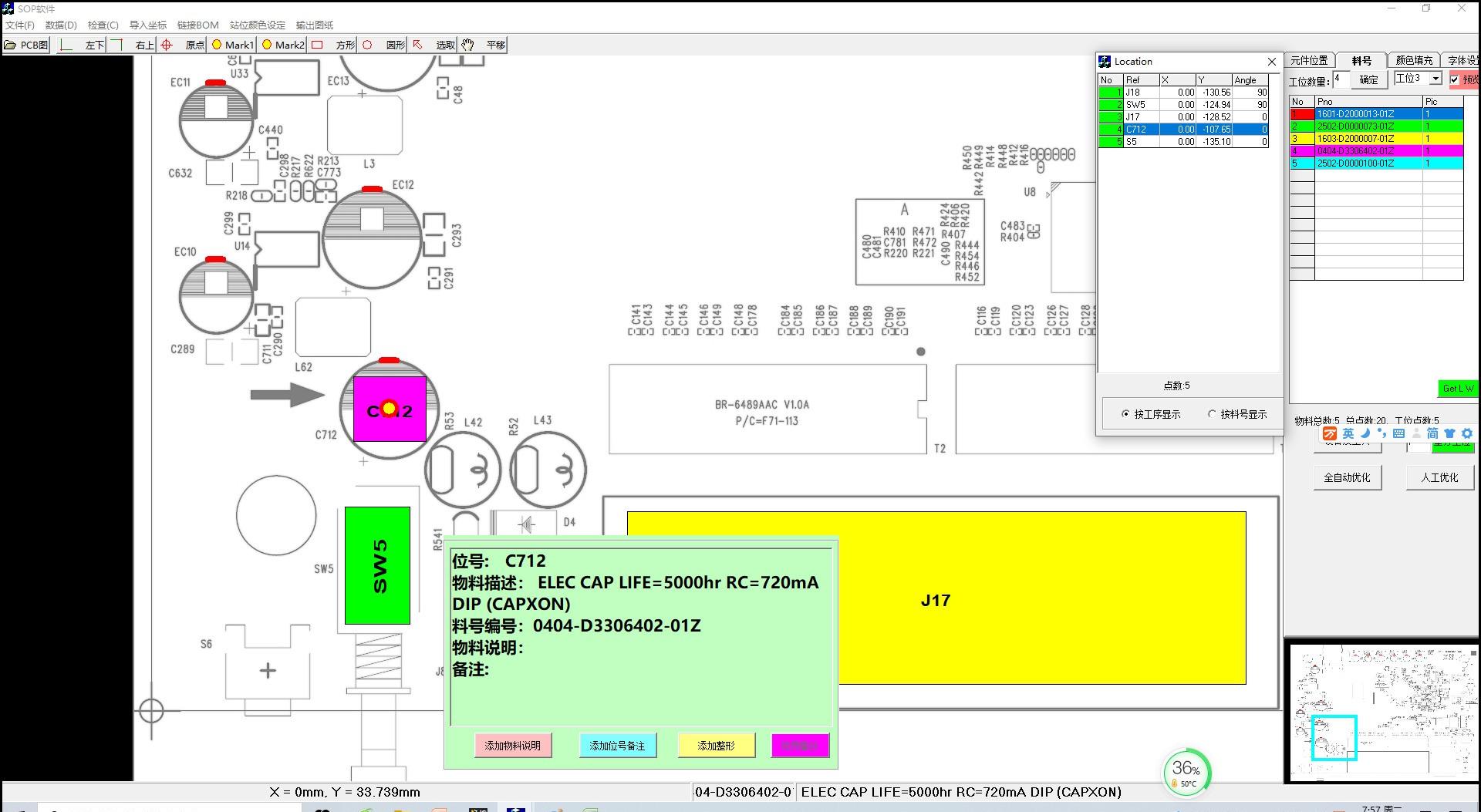Click the red color cell in Pno row 1

click(1302, 114)
